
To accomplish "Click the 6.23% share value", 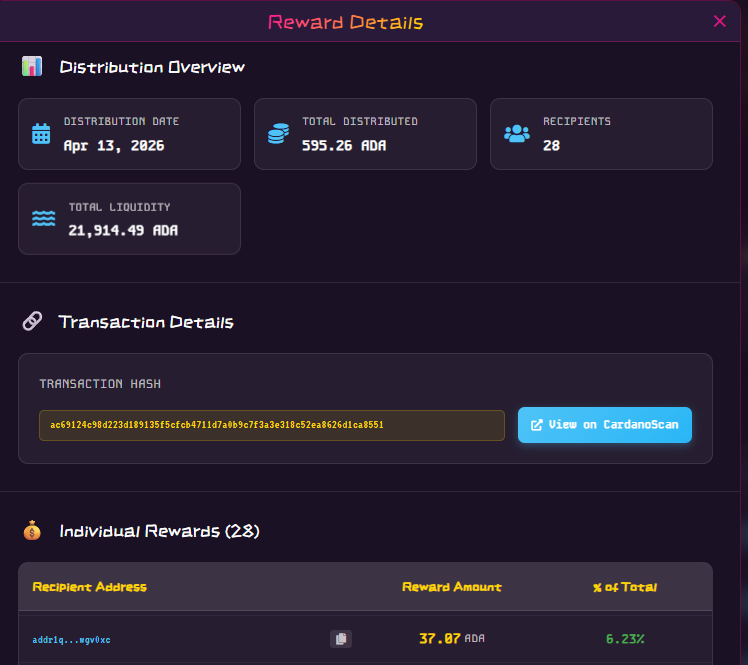I will (625, 638).
